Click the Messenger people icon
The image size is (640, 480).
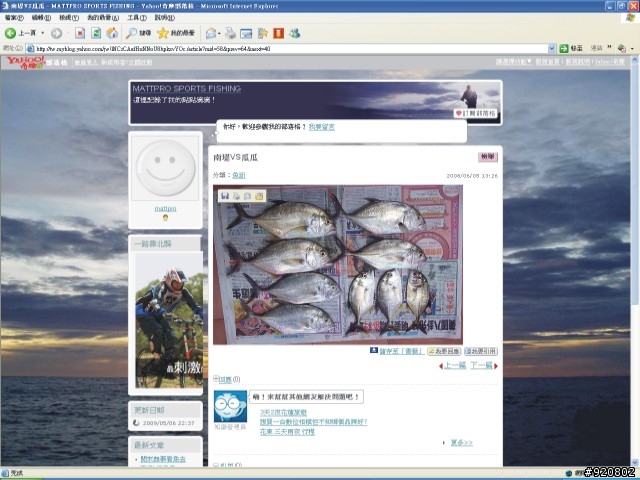(x=295, y=33)
